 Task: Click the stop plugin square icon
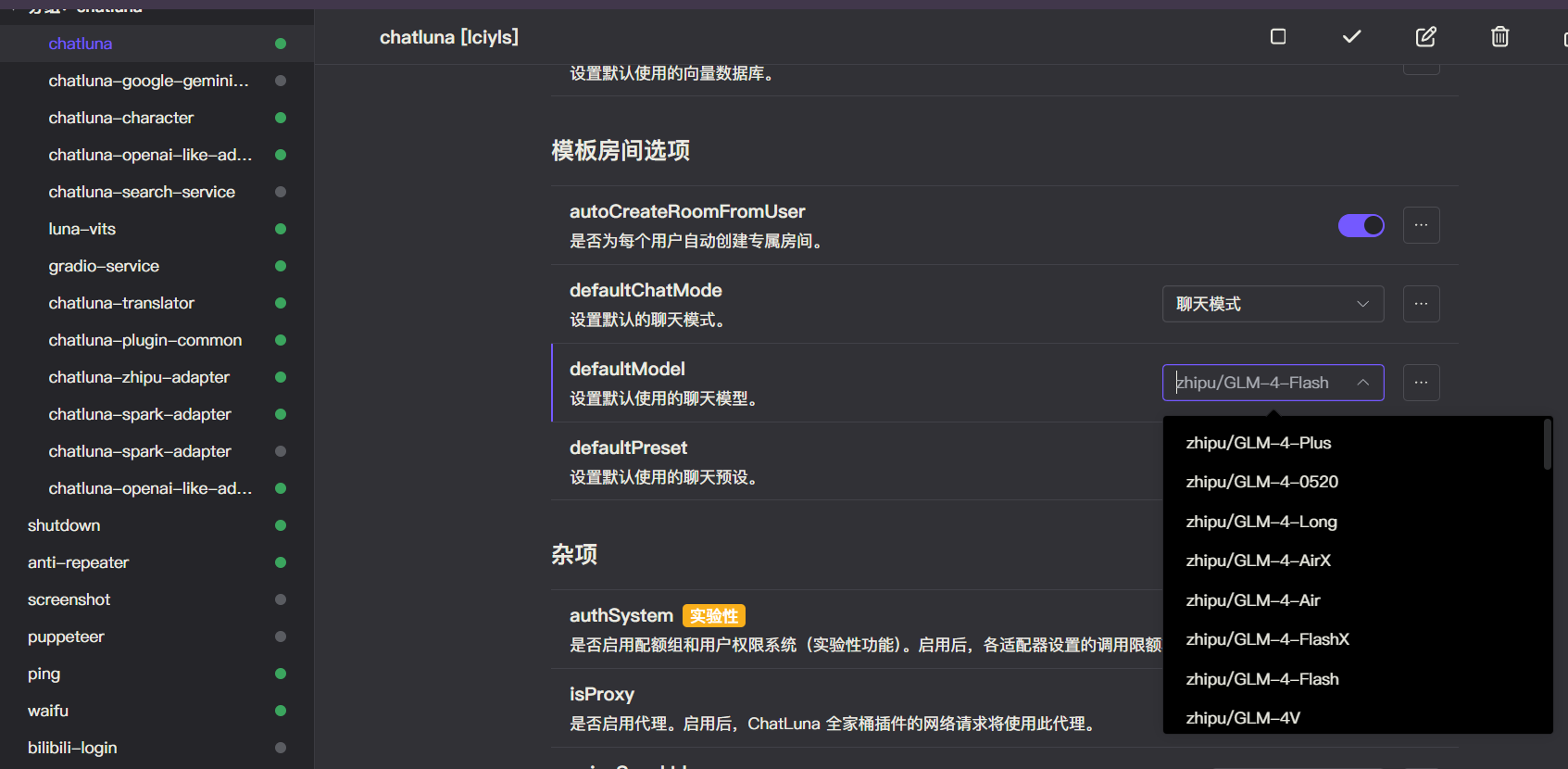coord(1278,36)
